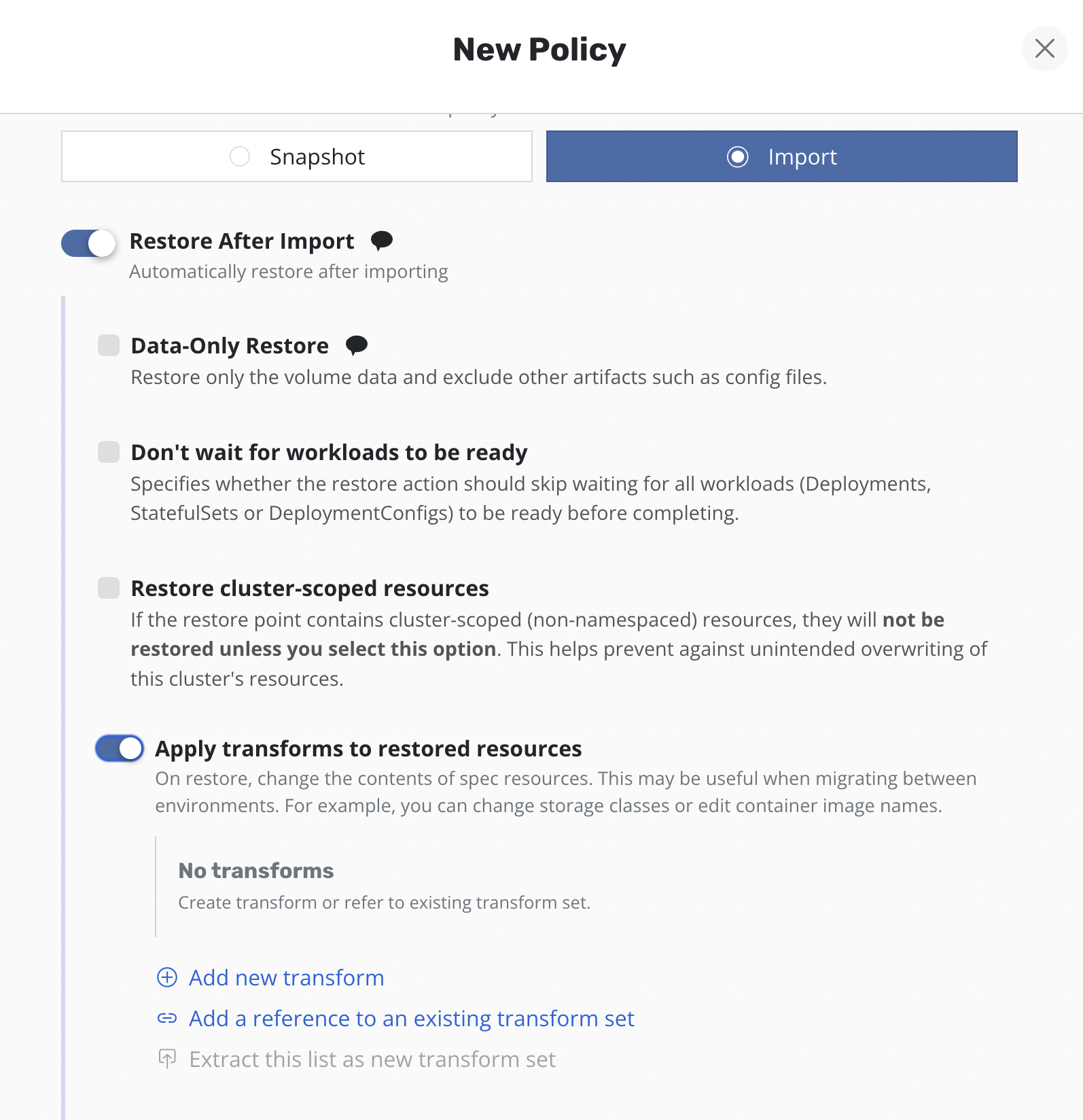This screenshot has width=1083, height=1120.
Task: Tick Restore cluster-scoped resources checkbox
Action: [x=109, y=588]
